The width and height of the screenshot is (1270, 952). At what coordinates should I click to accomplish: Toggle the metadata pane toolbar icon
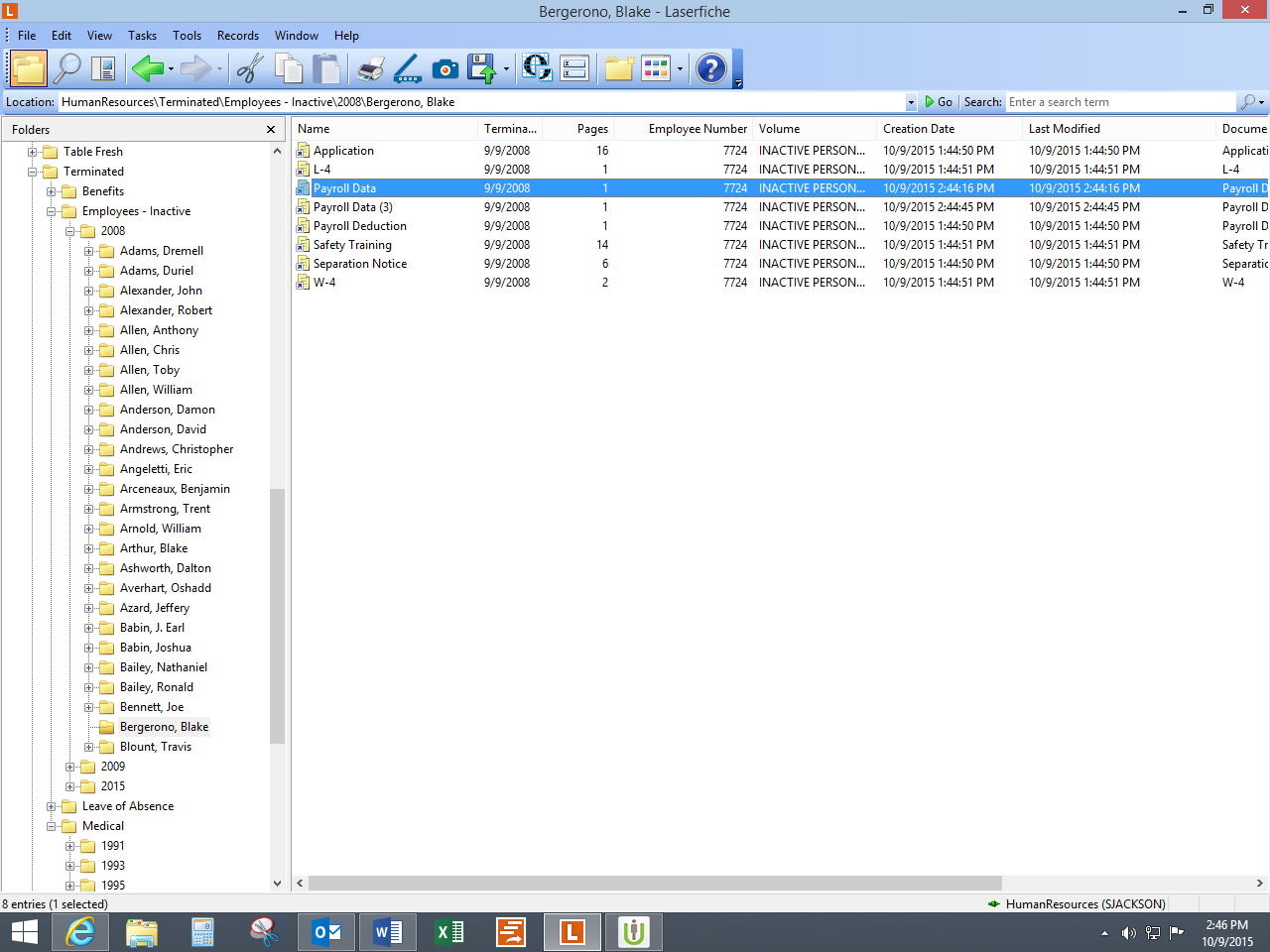click(103, 68)
